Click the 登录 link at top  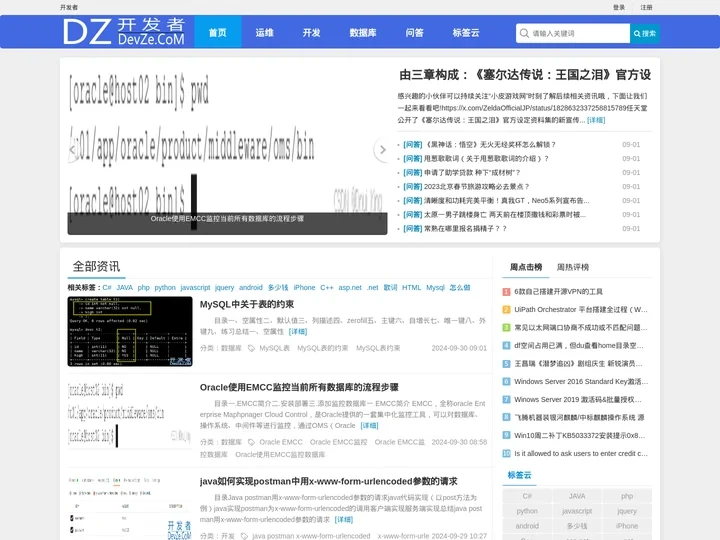point(619,7)
